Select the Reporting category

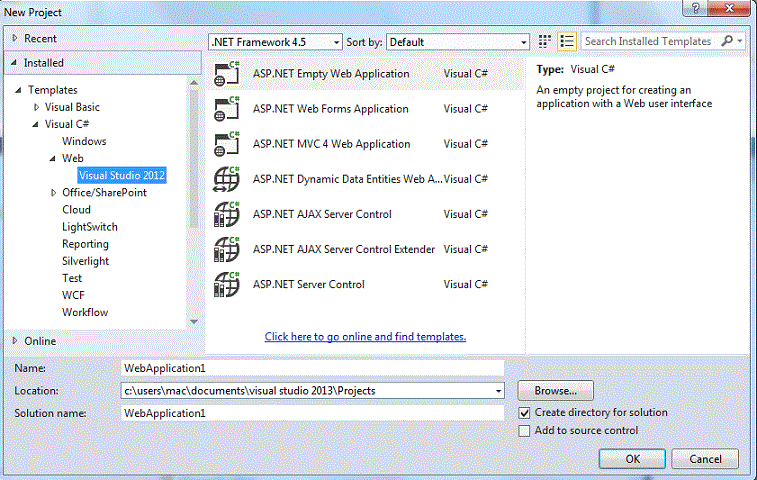coord(85,244)
